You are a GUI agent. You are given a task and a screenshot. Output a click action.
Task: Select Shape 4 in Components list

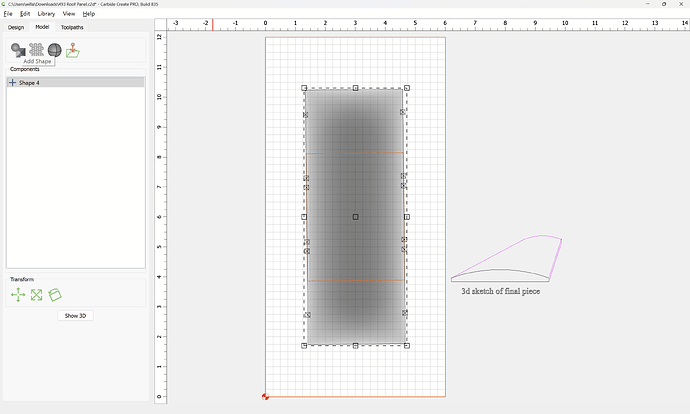pos(30,83)
